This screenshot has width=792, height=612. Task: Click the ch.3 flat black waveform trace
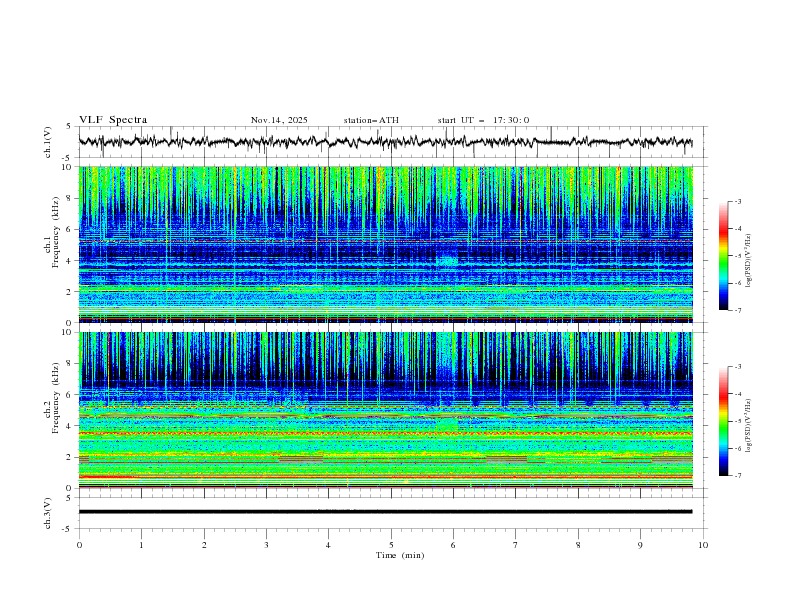pyautogui.click(x=385, y=512)
